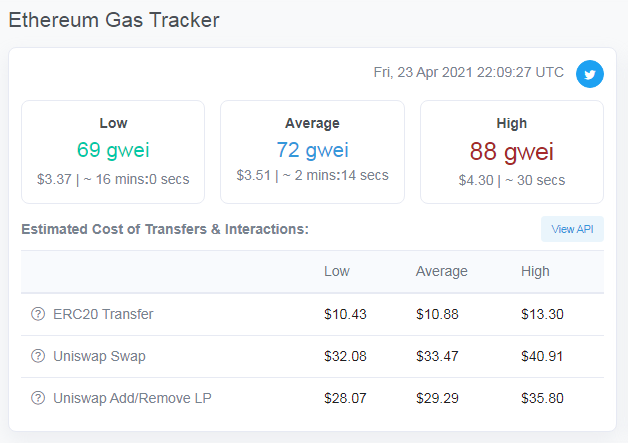The image size is (628, 443).
Task: Click the Ethereum Gas Tracker heading
Action: (x=114, y=20)
